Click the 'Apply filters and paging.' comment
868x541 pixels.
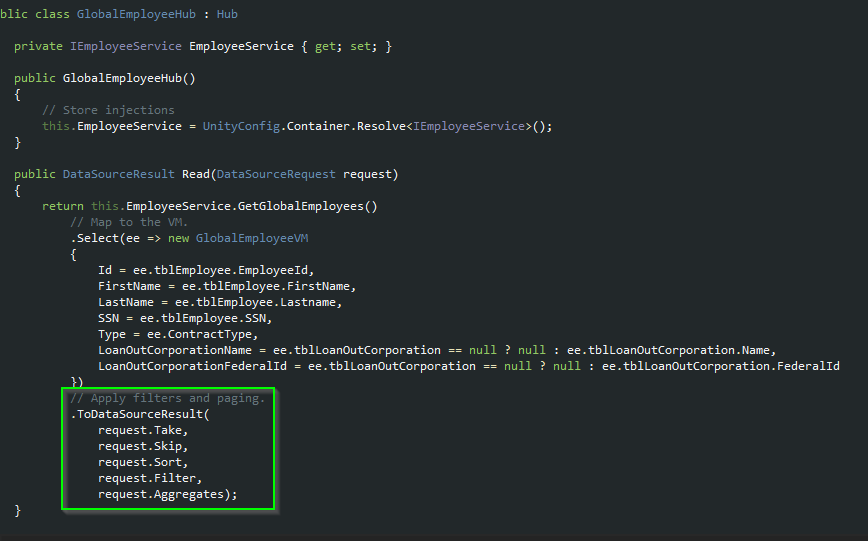pos(168,398)
